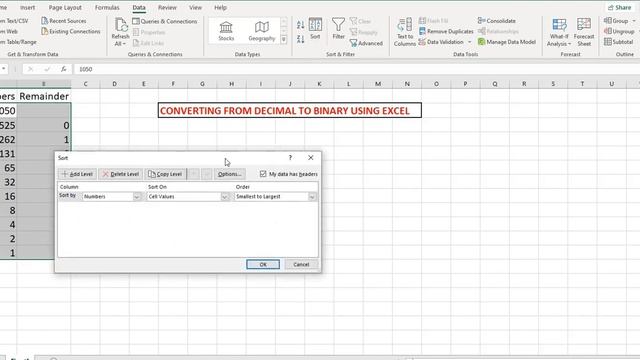Click in the formula bar showing 1050
Viewport: 640px width, 360px height.
[355, 69]
